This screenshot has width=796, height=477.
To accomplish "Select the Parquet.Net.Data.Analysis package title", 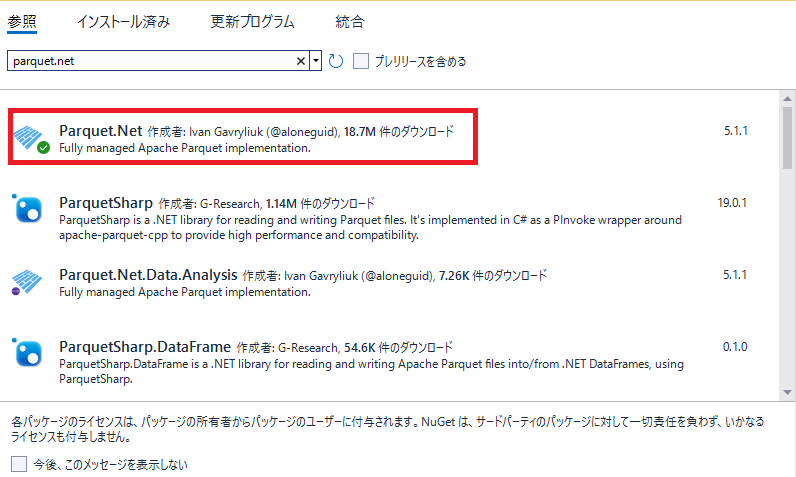I will [x=148, y=275].
